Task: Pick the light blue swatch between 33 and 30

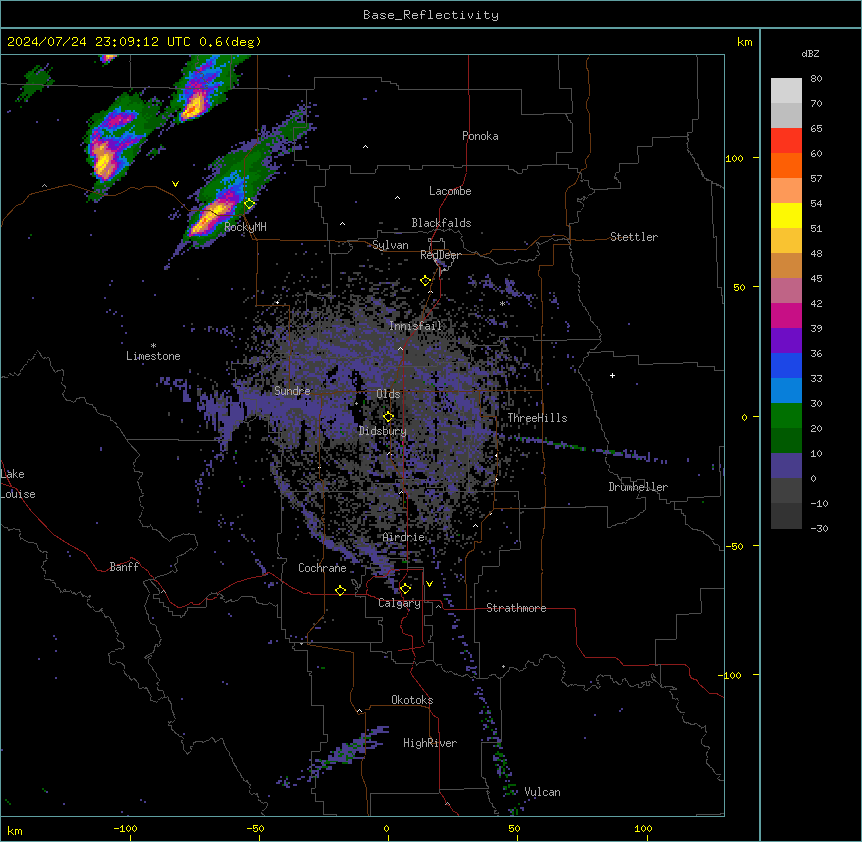Action: point(786,391)
